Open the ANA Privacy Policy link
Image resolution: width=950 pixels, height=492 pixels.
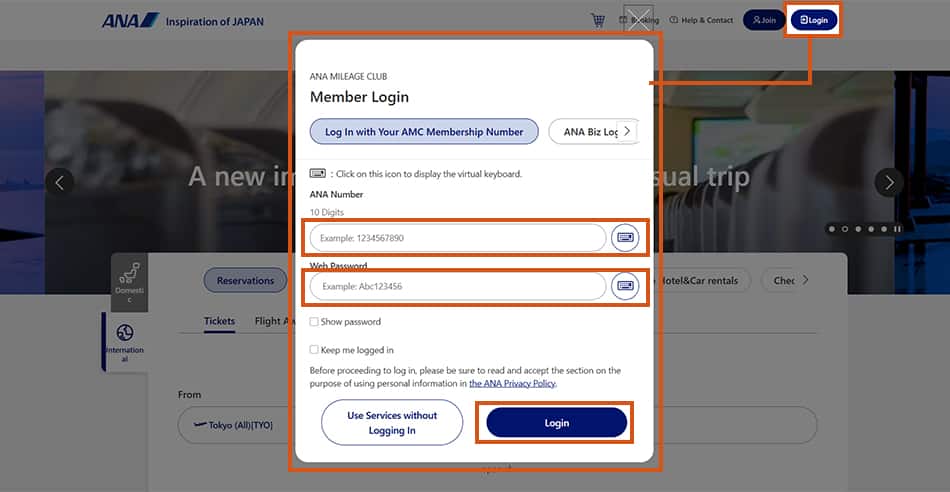[512, 383]
